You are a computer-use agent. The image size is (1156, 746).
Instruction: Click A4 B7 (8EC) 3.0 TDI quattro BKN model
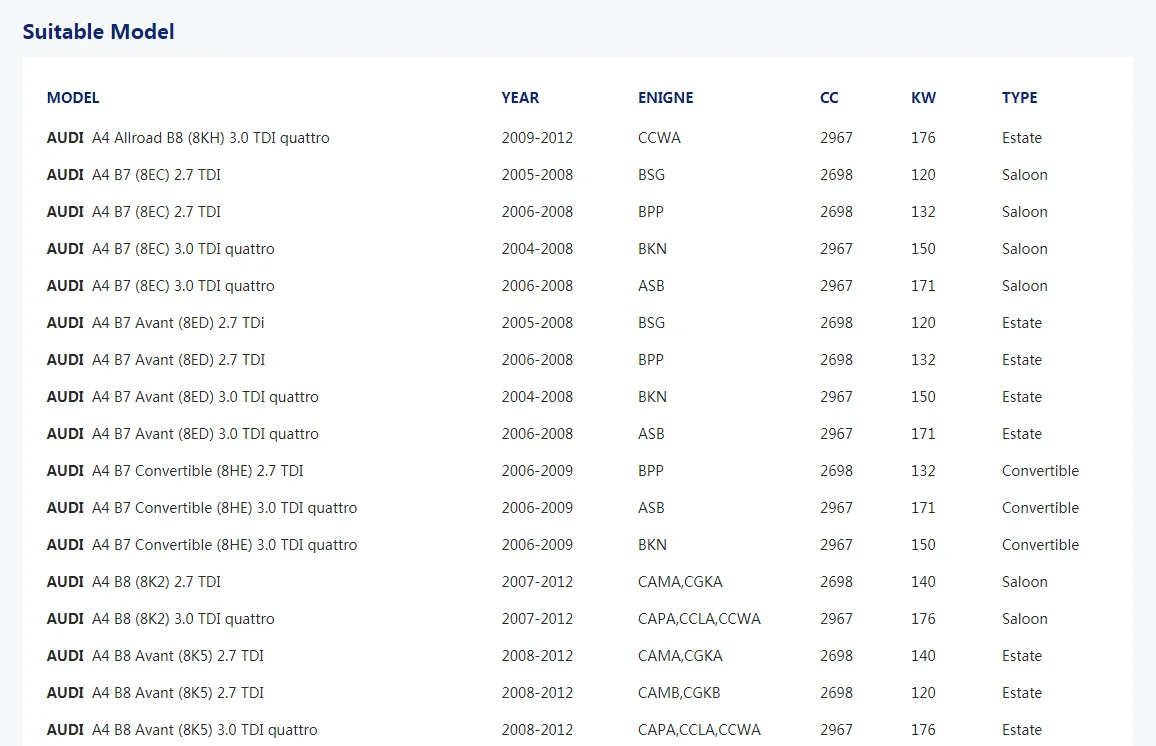(x=161, y=249)
